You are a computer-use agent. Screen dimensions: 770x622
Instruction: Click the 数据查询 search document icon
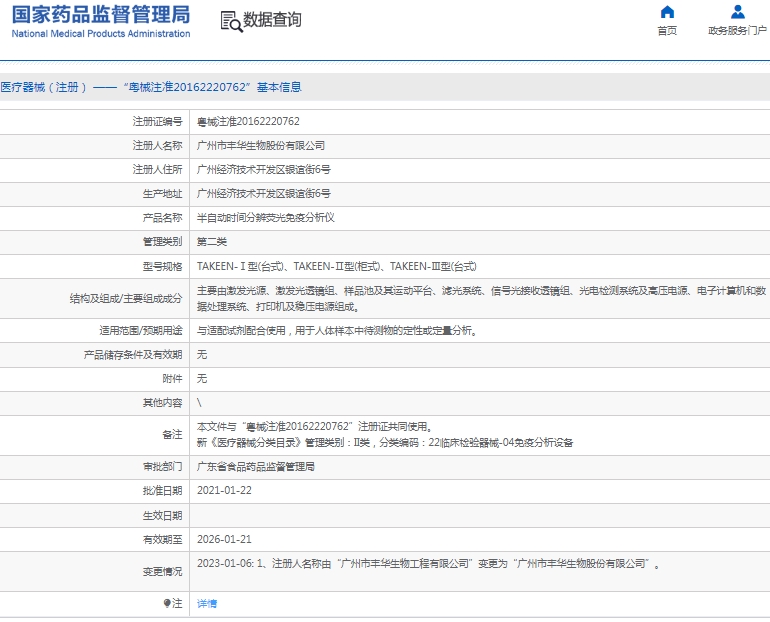click(x=231, y=22)
